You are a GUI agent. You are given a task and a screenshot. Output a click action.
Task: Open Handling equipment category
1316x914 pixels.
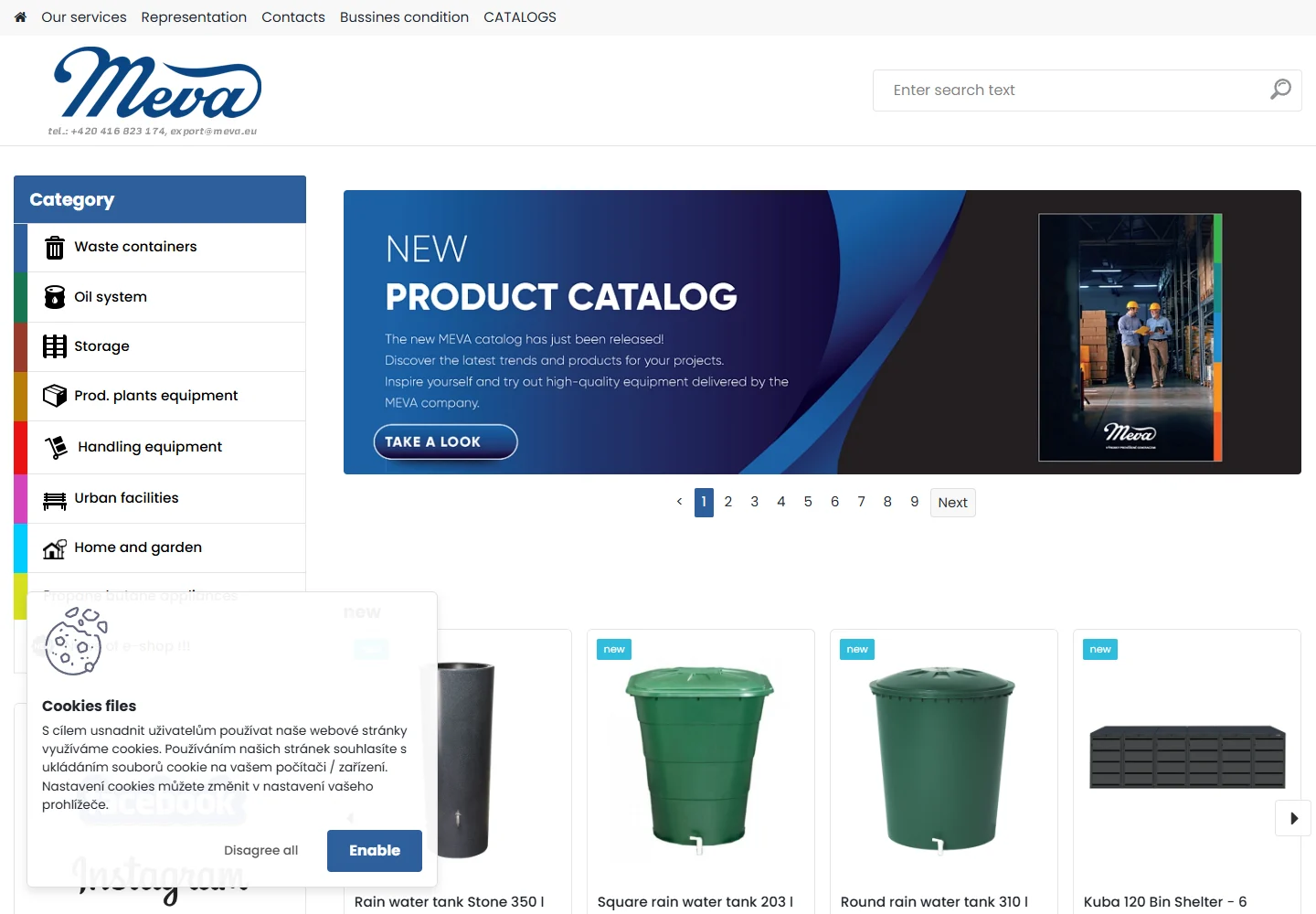pos(160,447)
